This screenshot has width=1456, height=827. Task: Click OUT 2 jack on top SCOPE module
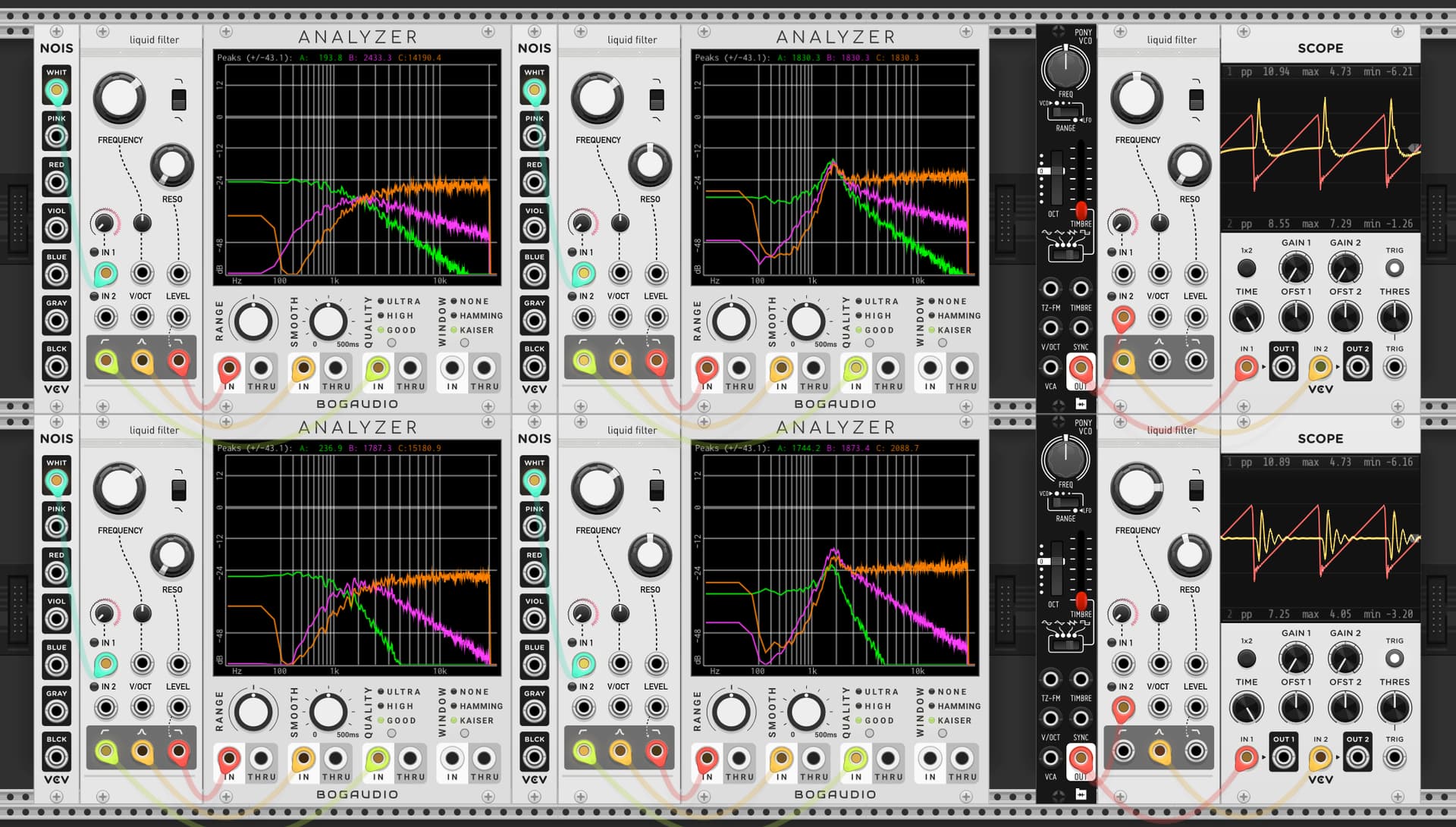1357,368
